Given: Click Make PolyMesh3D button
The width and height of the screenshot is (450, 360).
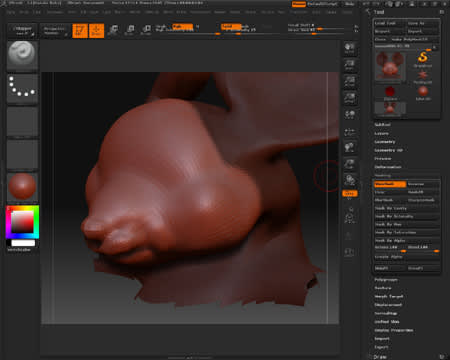Looking at the screenshot, I should pyautogui.click(x=414, y=39).
